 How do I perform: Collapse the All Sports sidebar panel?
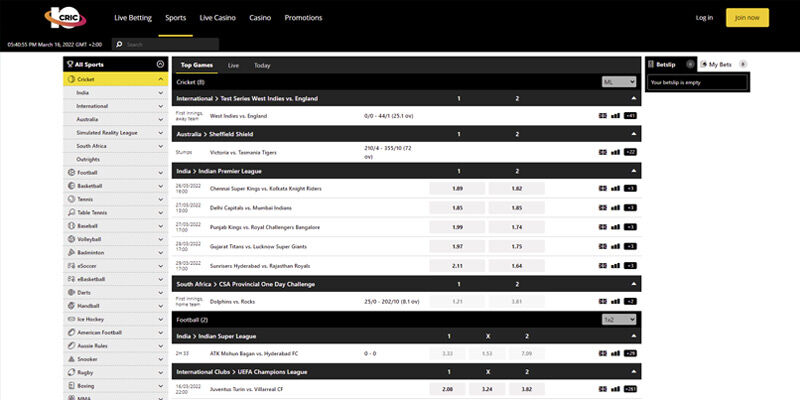coord(160,64)
